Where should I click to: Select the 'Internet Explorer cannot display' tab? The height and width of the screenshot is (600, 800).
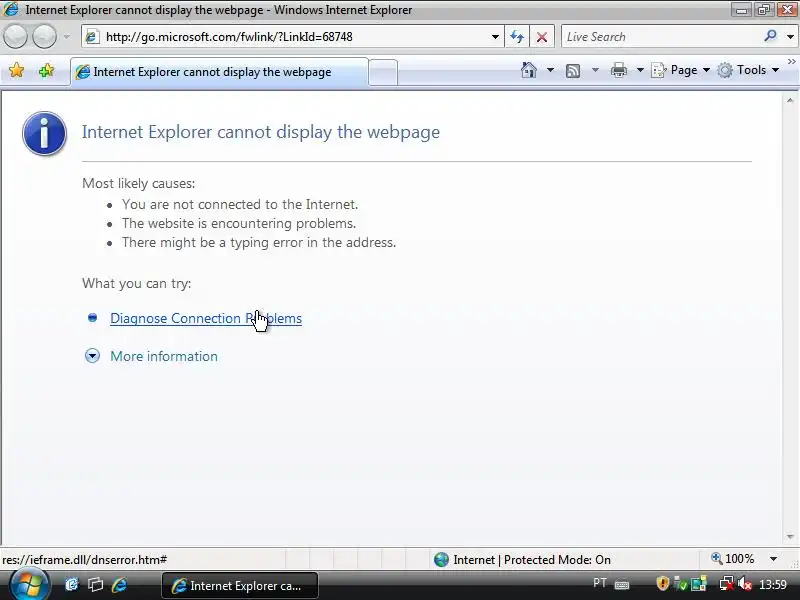click(x=219, y=72)
